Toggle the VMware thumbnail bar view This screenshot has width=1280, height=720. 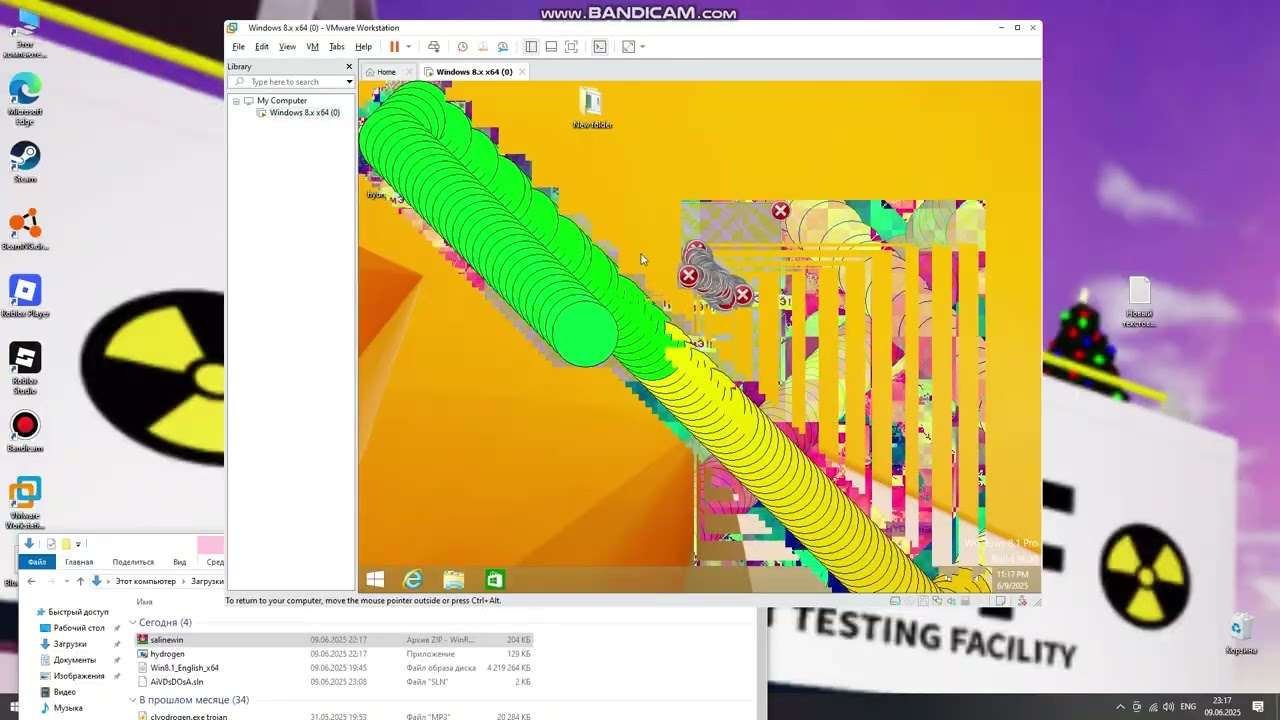[551, 47]
